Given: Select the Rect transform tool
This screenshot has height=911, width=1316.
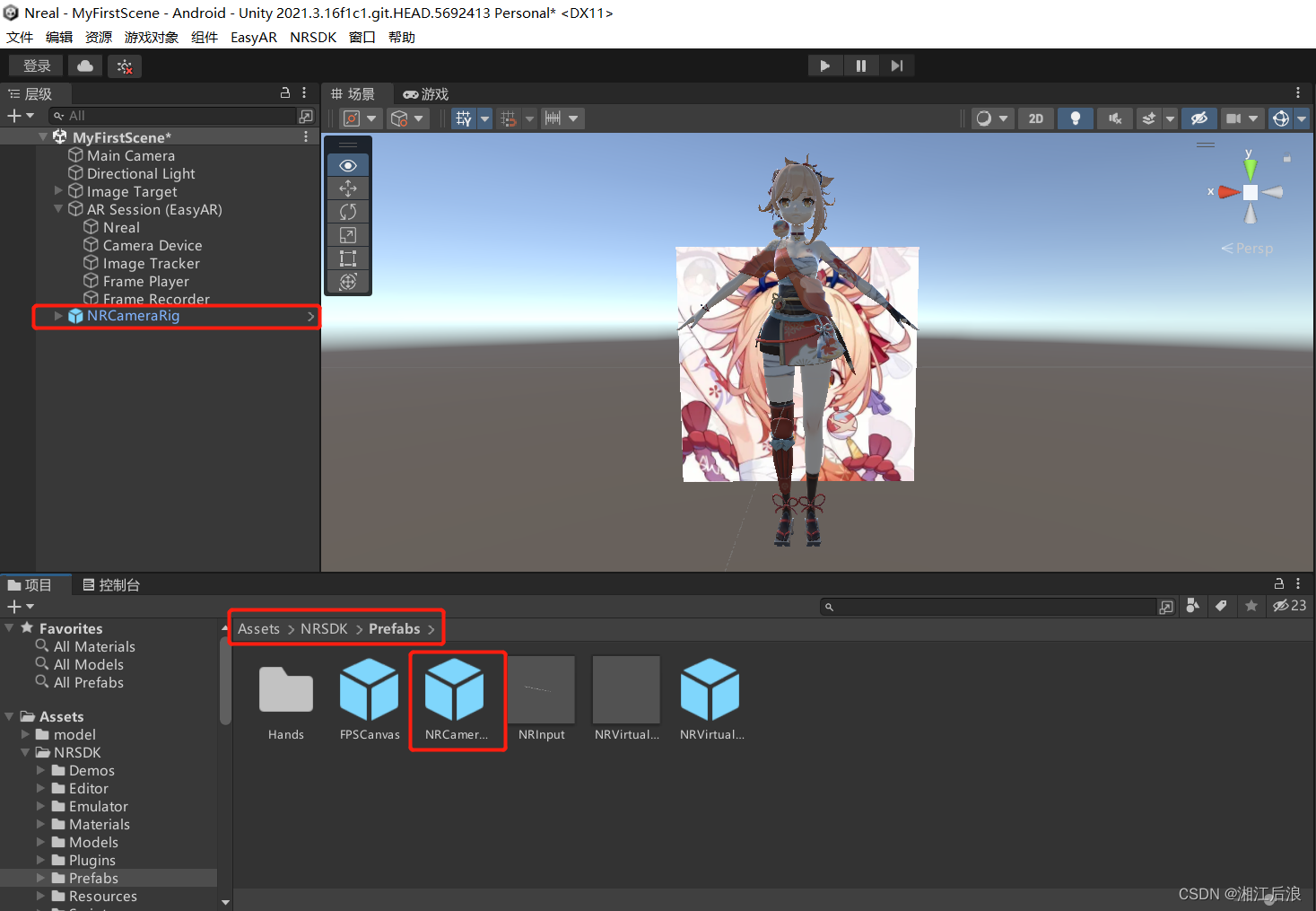Looking at the screenshot, I should (348, 258).
